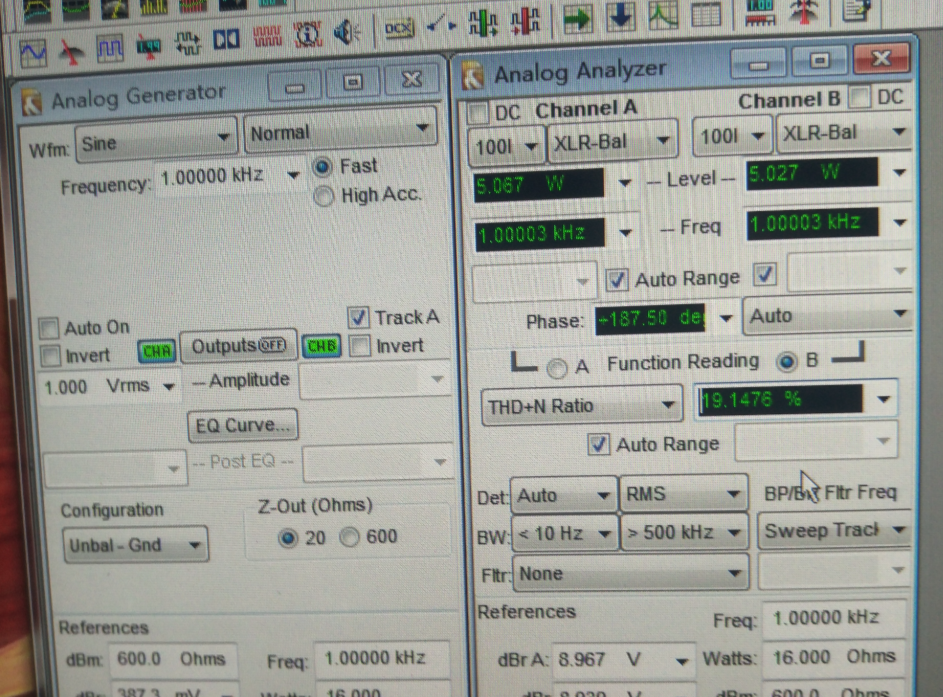
Task: Open the Fltr None filter dropdown
Action: coord(630,573)
